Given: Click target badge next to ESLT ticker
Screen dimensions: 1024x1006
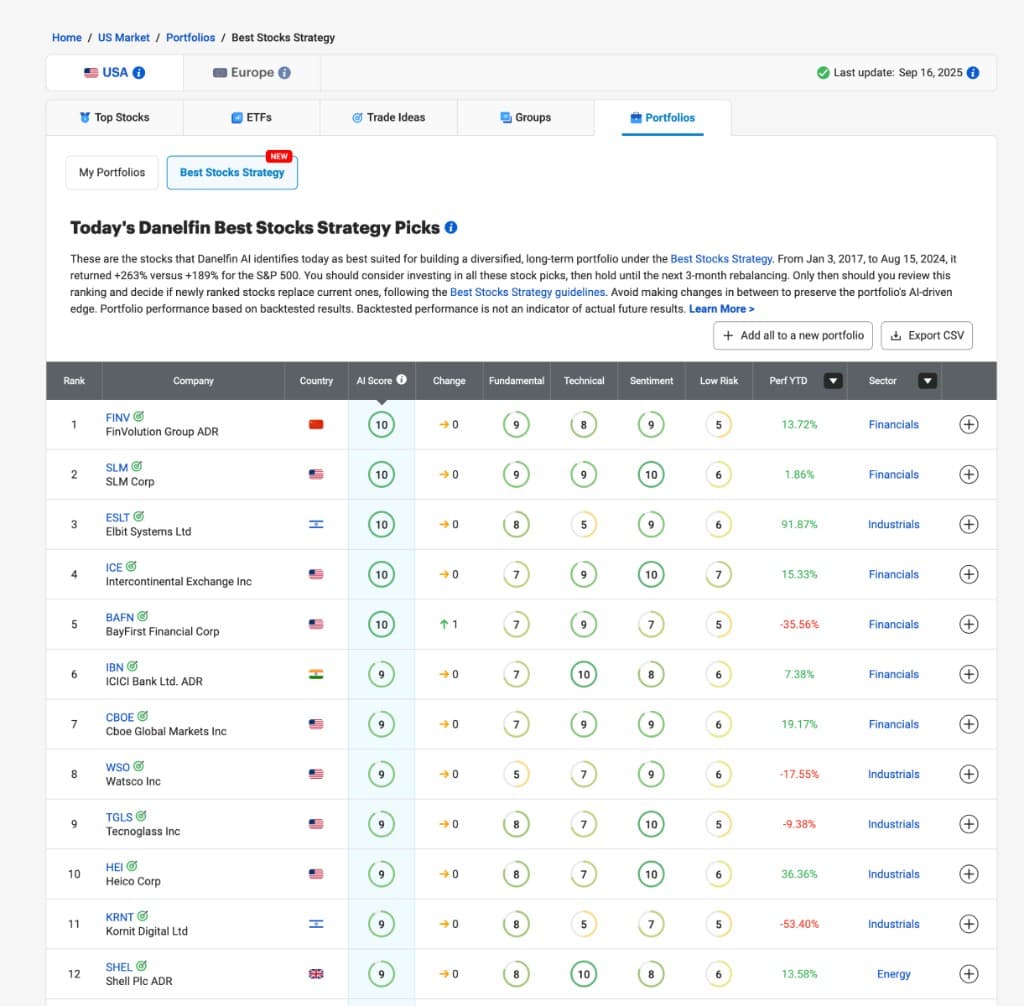Looking at the screenshot, I should 138,516.
